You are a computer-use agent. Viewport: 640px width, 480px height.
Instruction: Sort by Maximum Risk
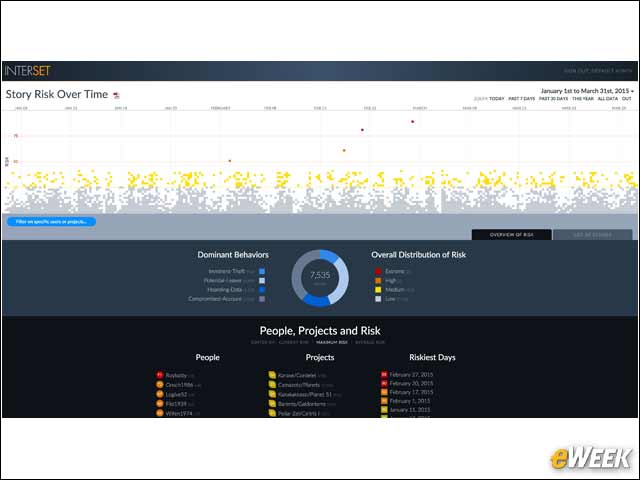click(x=332, y=342)
